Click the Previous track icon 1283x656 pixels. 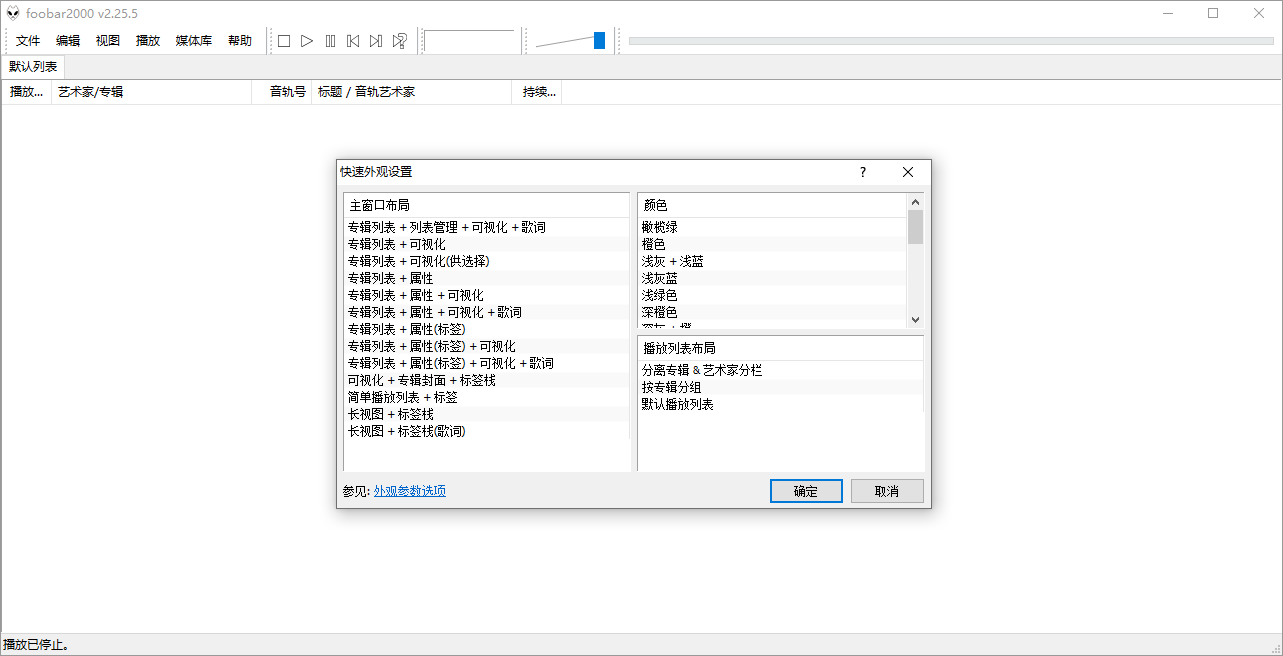pos(353,40)
